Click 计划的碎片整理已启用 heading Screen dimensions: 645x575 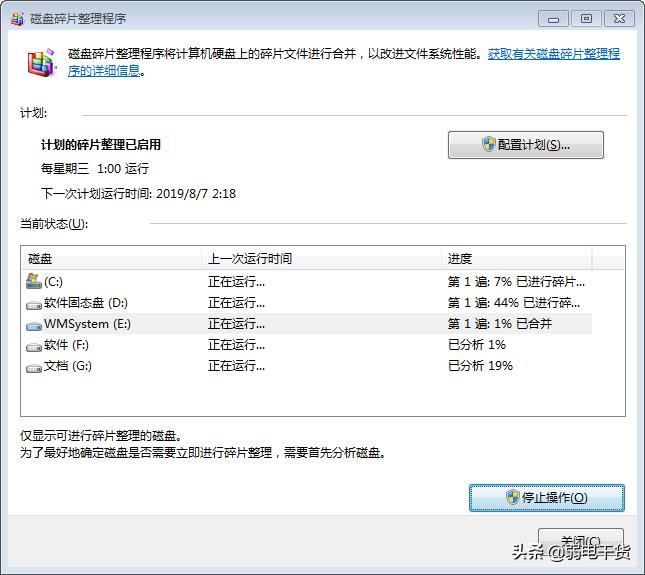(x=101, y=145)
